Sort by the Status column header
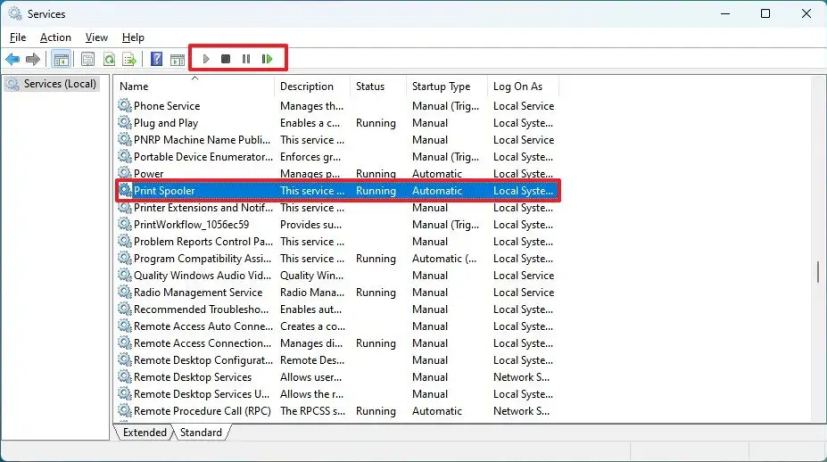827x462 pixels. click(378, 86)
